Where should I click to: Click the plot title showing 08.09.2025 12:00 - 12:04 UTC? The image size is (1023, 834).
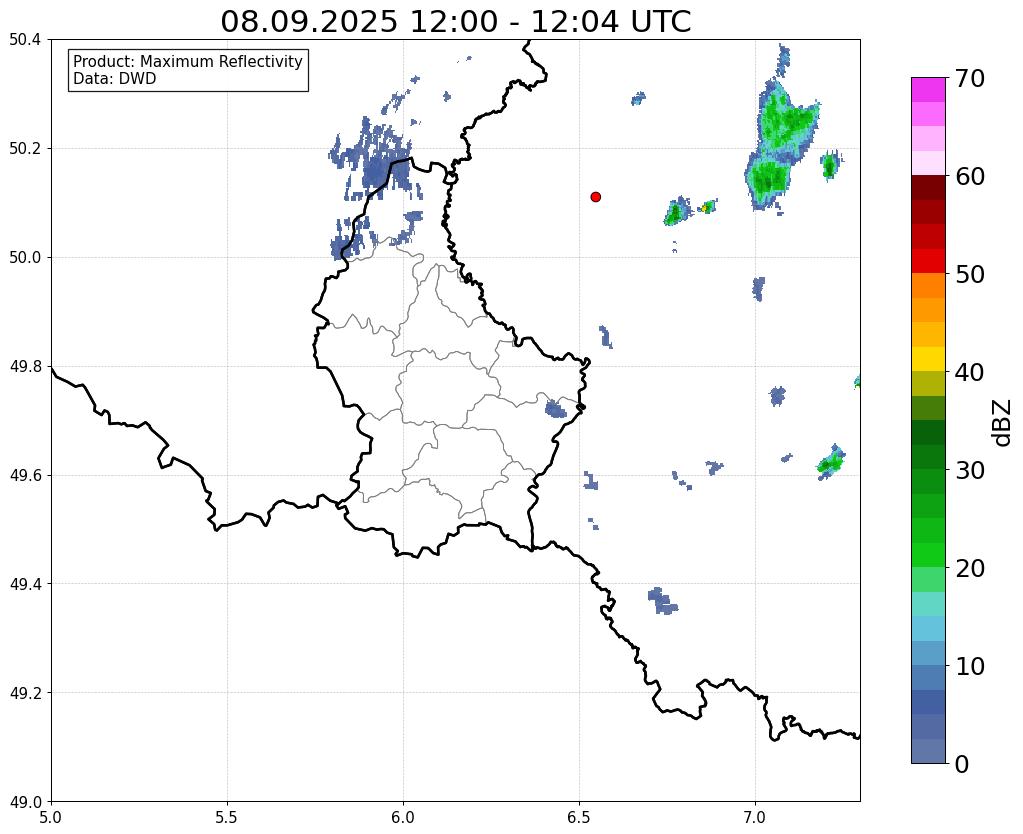click(455, 22)
